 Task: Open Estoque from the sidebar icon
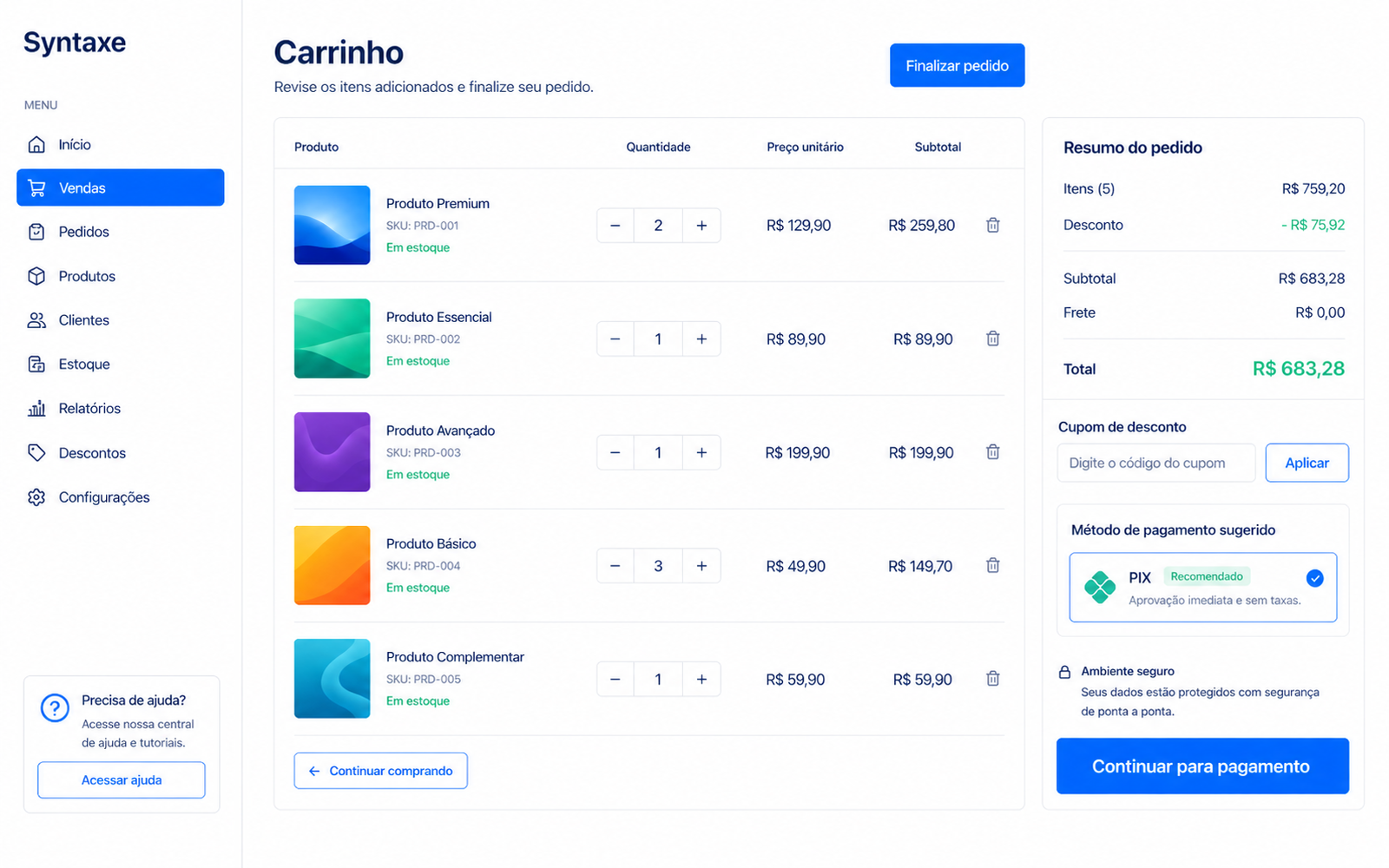(36, 364)
